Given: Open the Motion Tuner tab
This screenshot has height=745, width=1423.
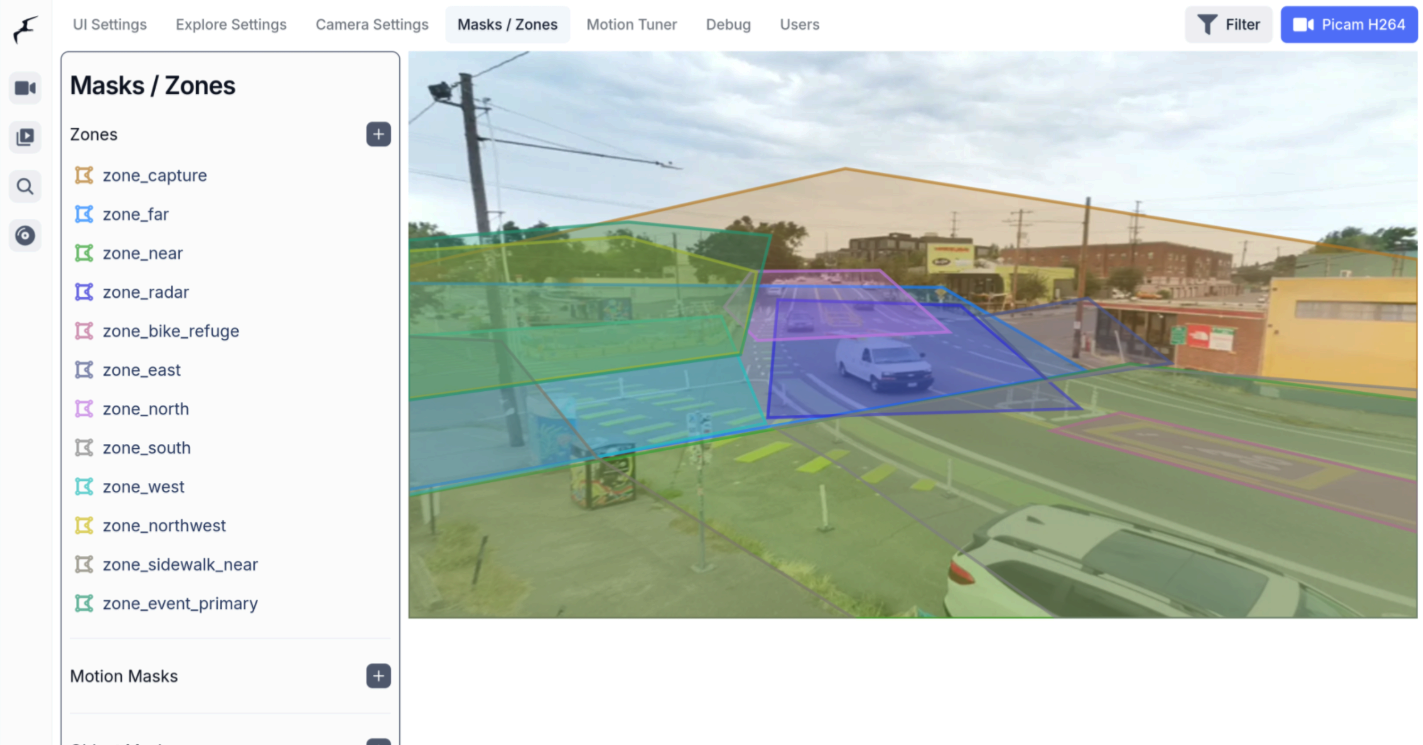Looking at the screenshot, I should [x=632, y=25].
